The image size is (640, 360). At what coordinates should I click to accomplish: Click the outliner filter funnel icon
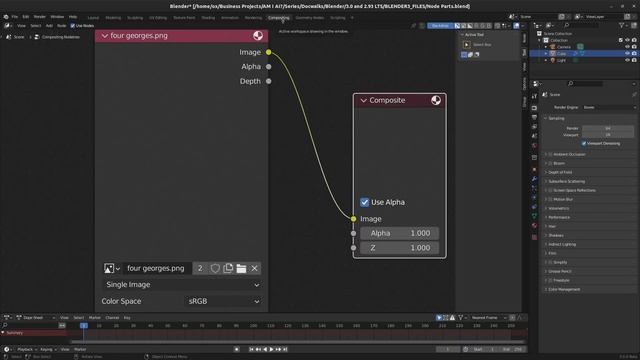[x=621, y=25]
